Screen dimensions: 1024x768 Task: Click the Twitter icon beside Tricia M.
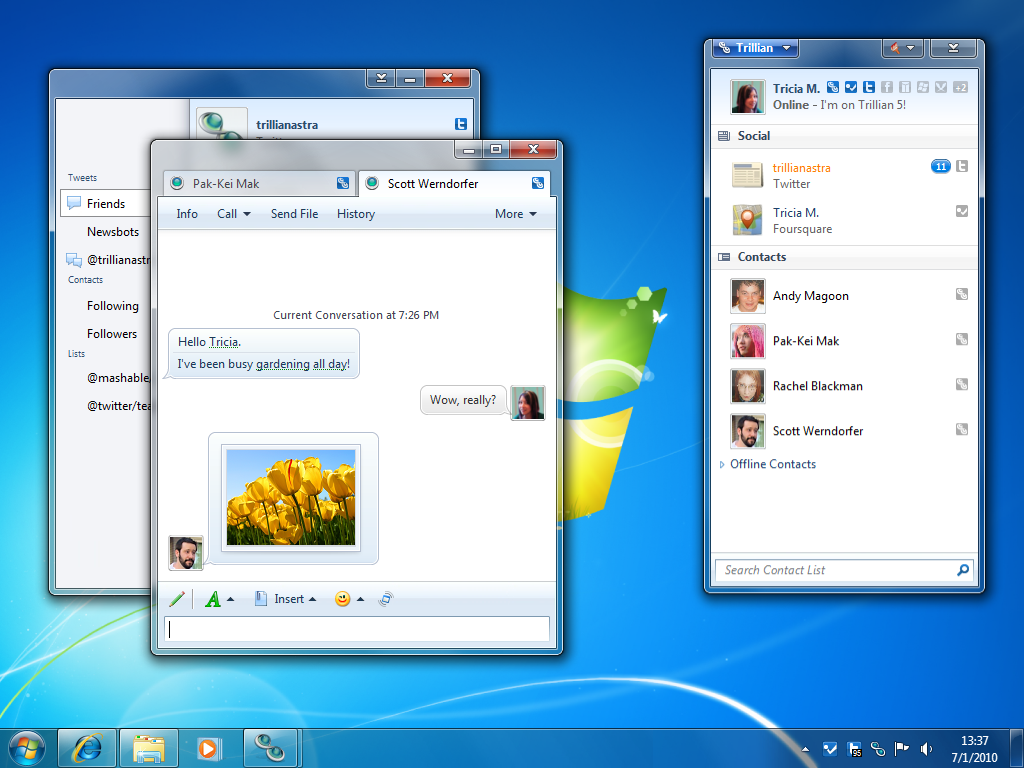869,87
